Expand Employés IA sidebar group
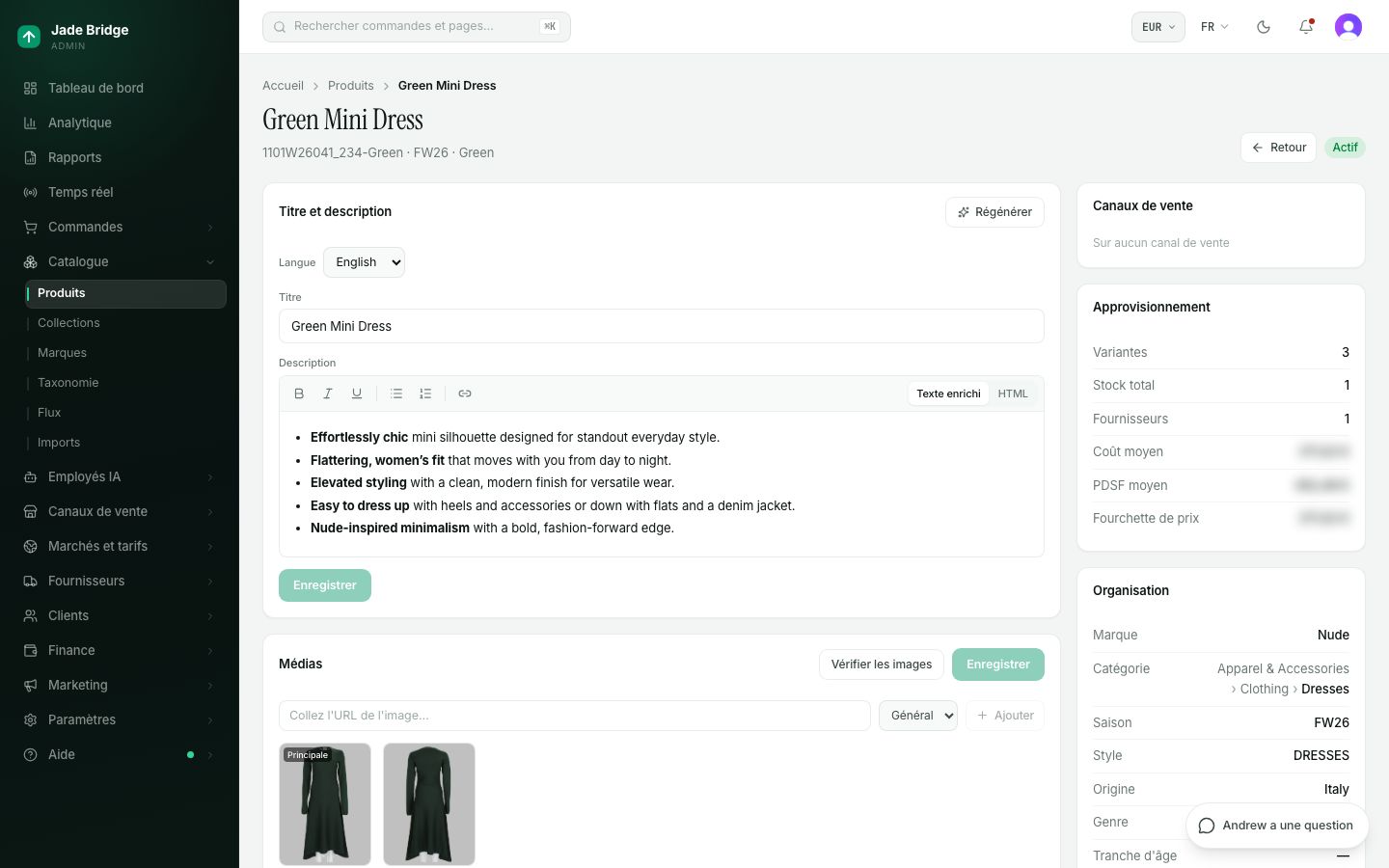The width and height of the screenshot is (1389, 868). [x=120, y=476]
